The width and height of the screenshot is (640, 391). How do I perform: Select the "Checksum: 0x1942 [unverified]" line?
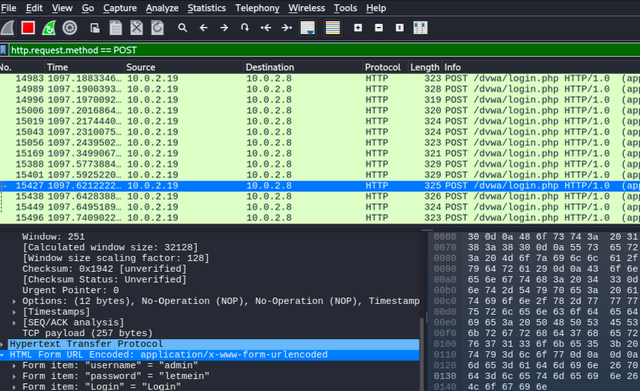pos(104,269)
